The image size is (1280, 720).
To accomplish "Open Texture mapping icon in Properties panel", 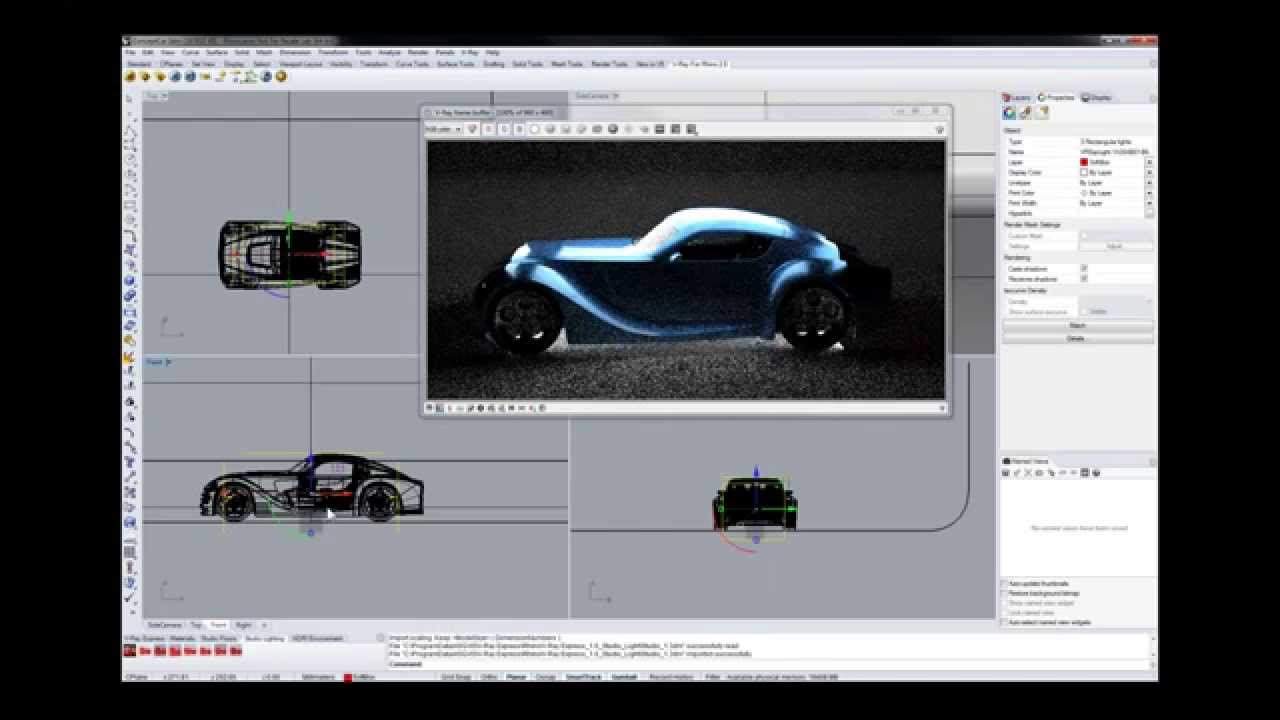I will click(x=1042, y=112).
